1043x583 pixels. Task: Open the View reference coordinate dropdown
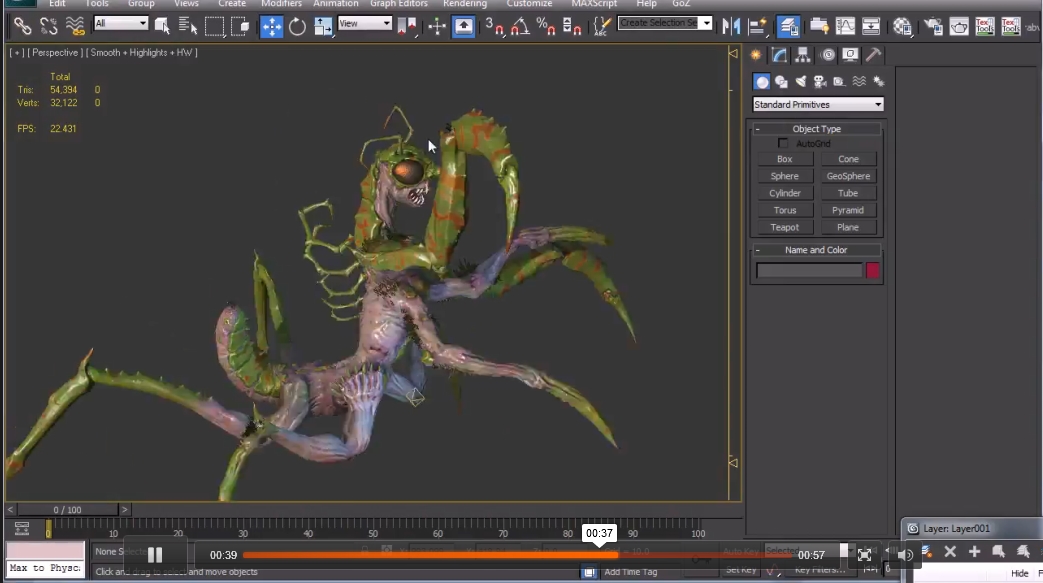pos(365,23)
